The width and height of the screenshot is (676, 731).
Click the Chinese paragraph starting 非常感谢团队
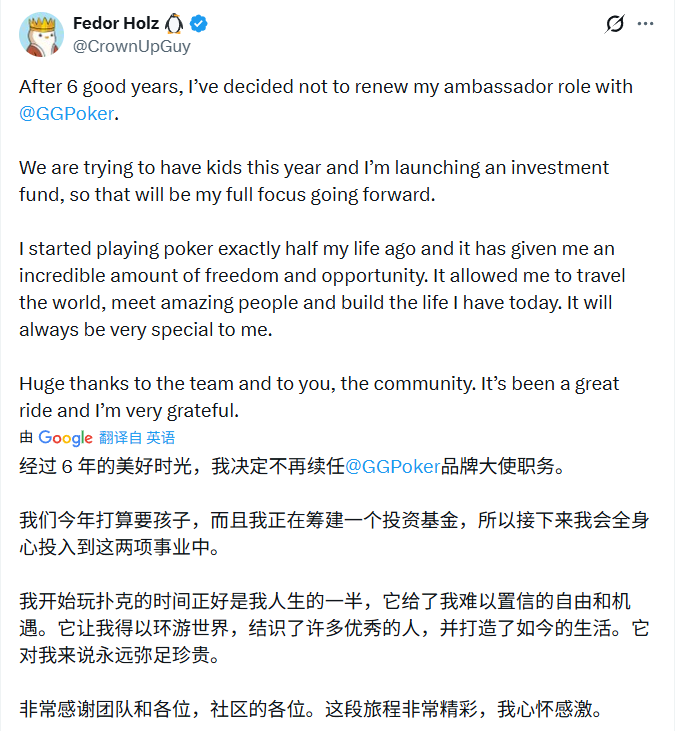(x=300, y=711)
